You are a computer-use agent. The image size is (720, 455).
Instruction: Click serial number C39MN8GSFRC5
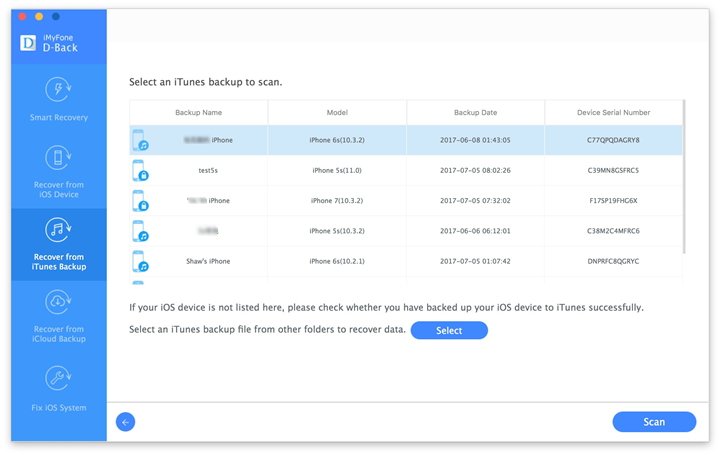(613, 170)
